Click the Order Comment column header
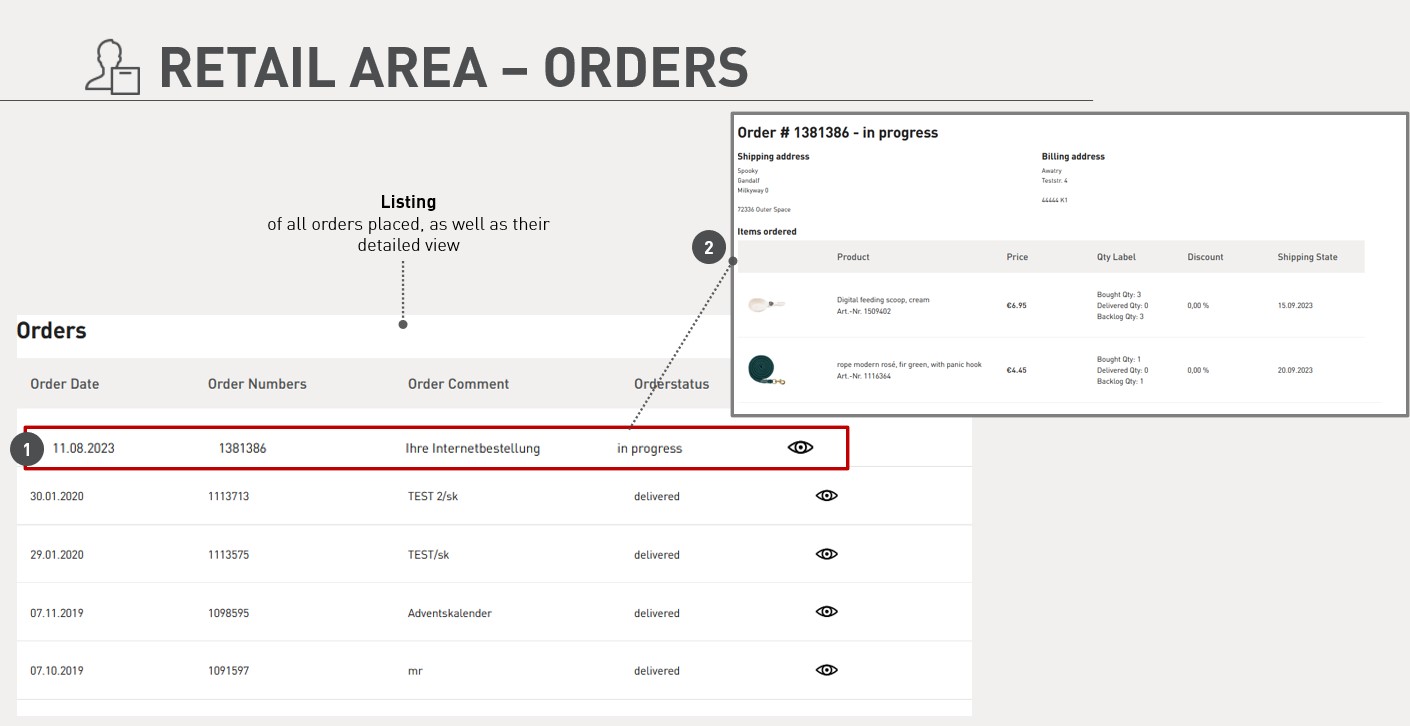The width and height of the screenshot is (1410, 726). pos(458,384)
